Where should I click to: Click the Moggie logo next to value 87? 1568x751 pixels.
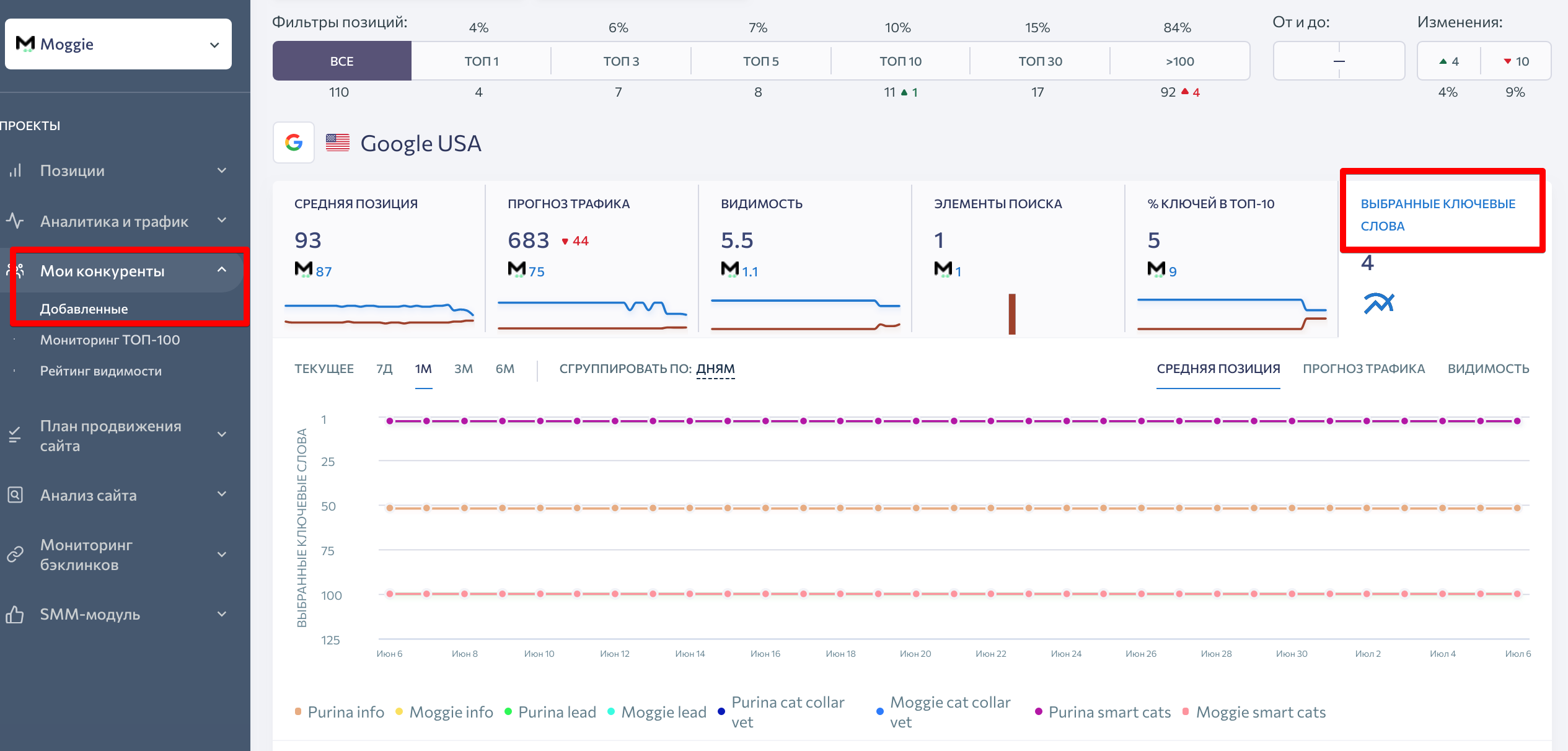[304, 270]
